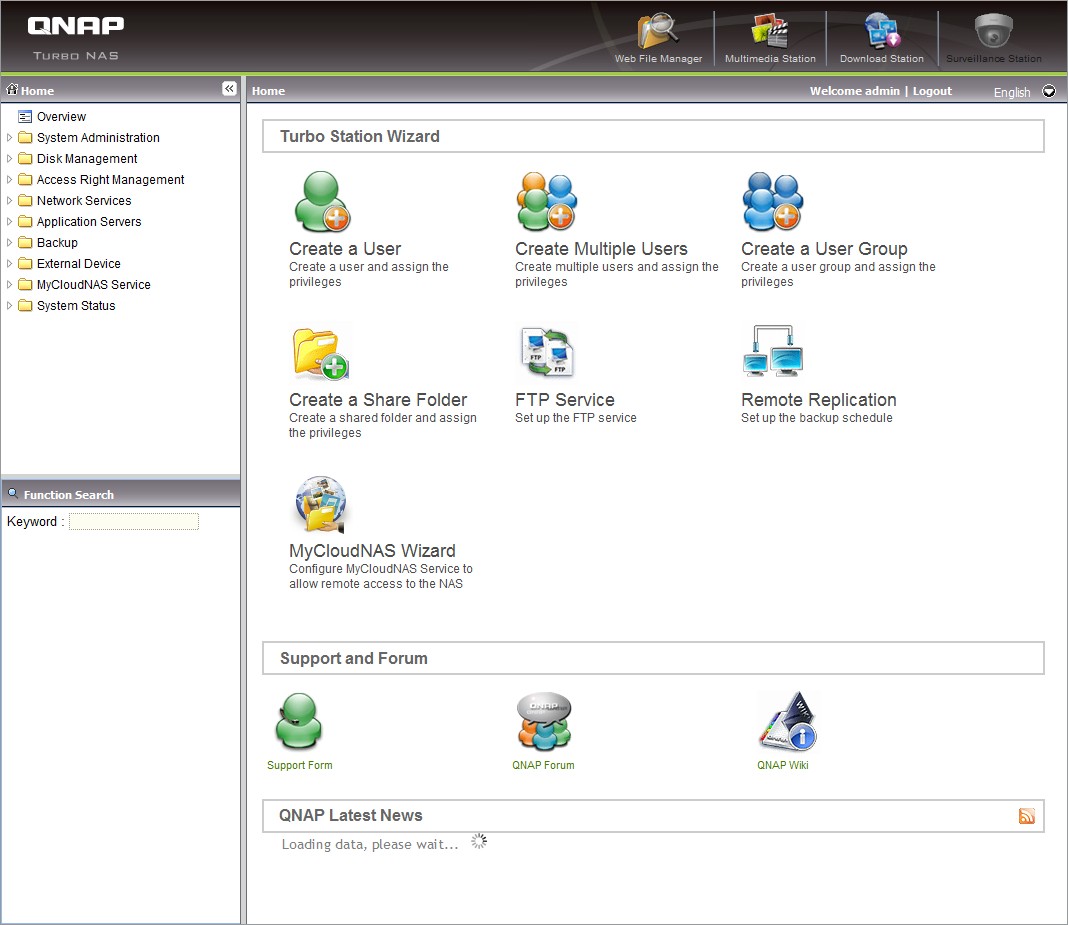Screen dimensions: 1068x925
Task: Expand the Disk Management folder arrow
Action: [10, 159]
